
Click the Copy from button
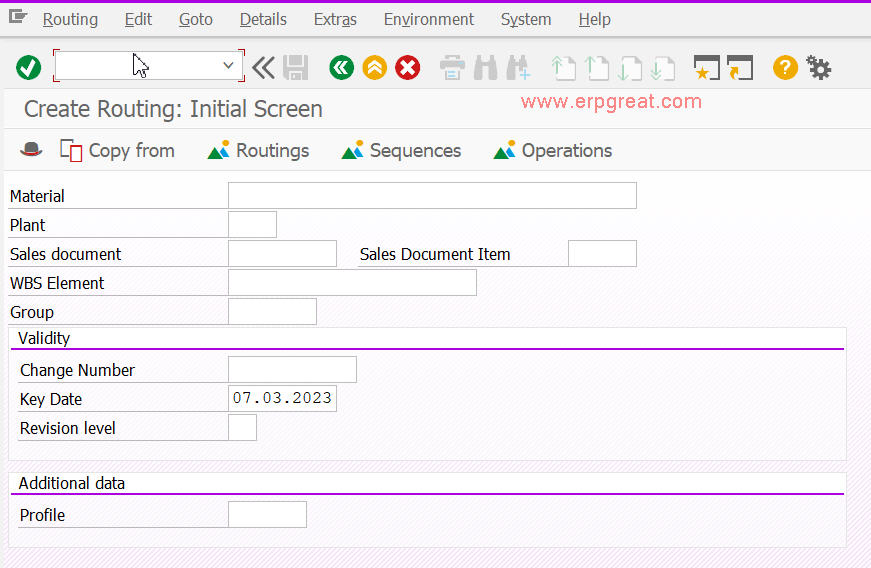[x=117, y=150]
